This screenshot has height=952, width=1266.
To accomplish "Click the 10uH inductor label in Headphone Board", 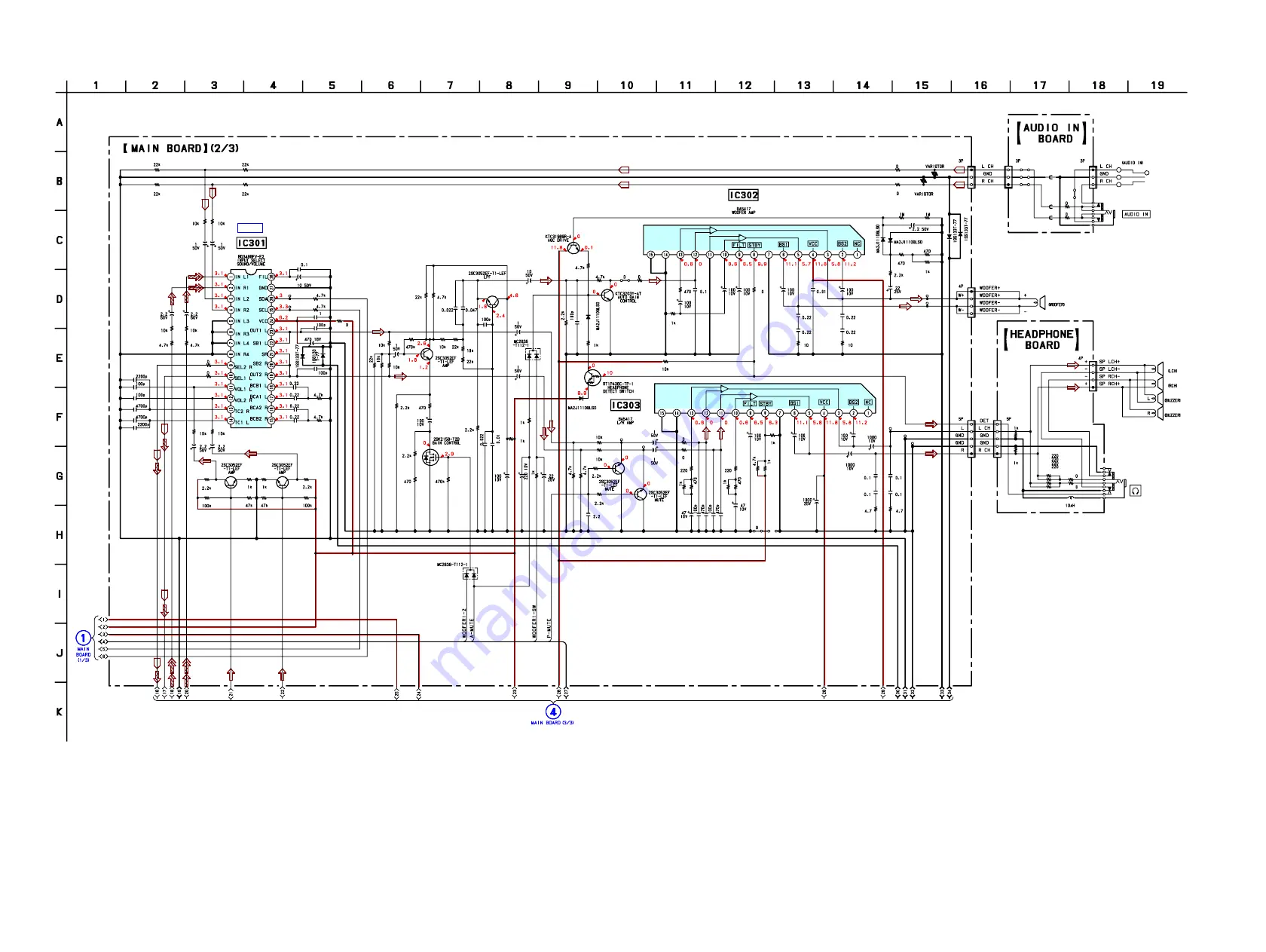I will pyautogui.click(x=1070, y=506).
